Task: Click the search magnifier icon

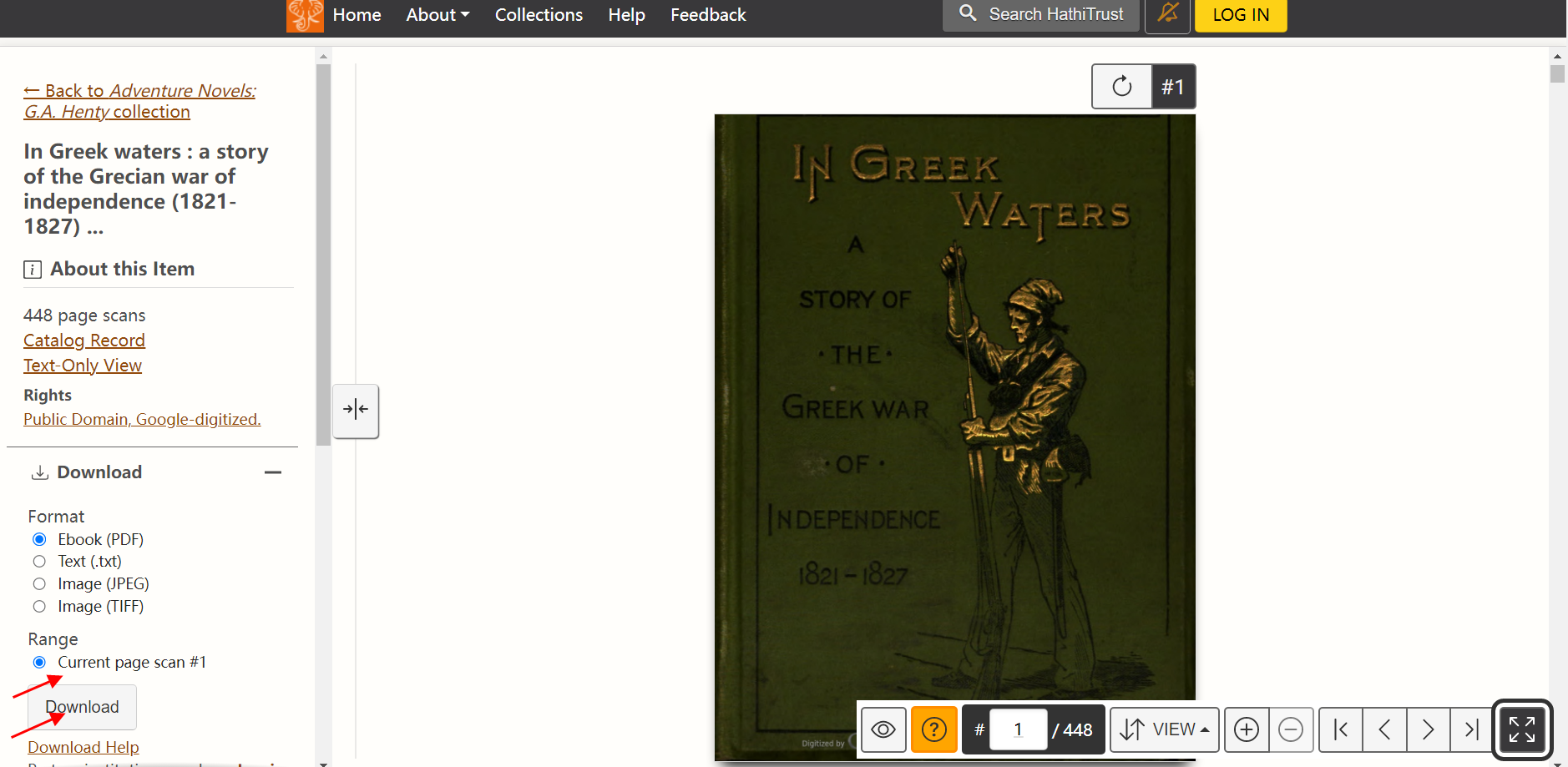Action: pyautogui.click(x=968, y=13)
